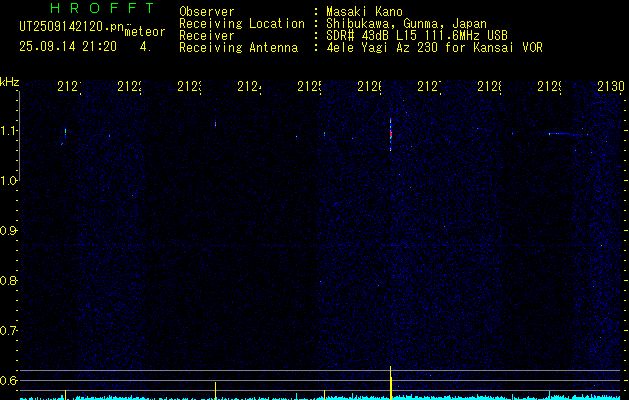
Task: Click the green HROFFT title text
Action: click(102, 8)
